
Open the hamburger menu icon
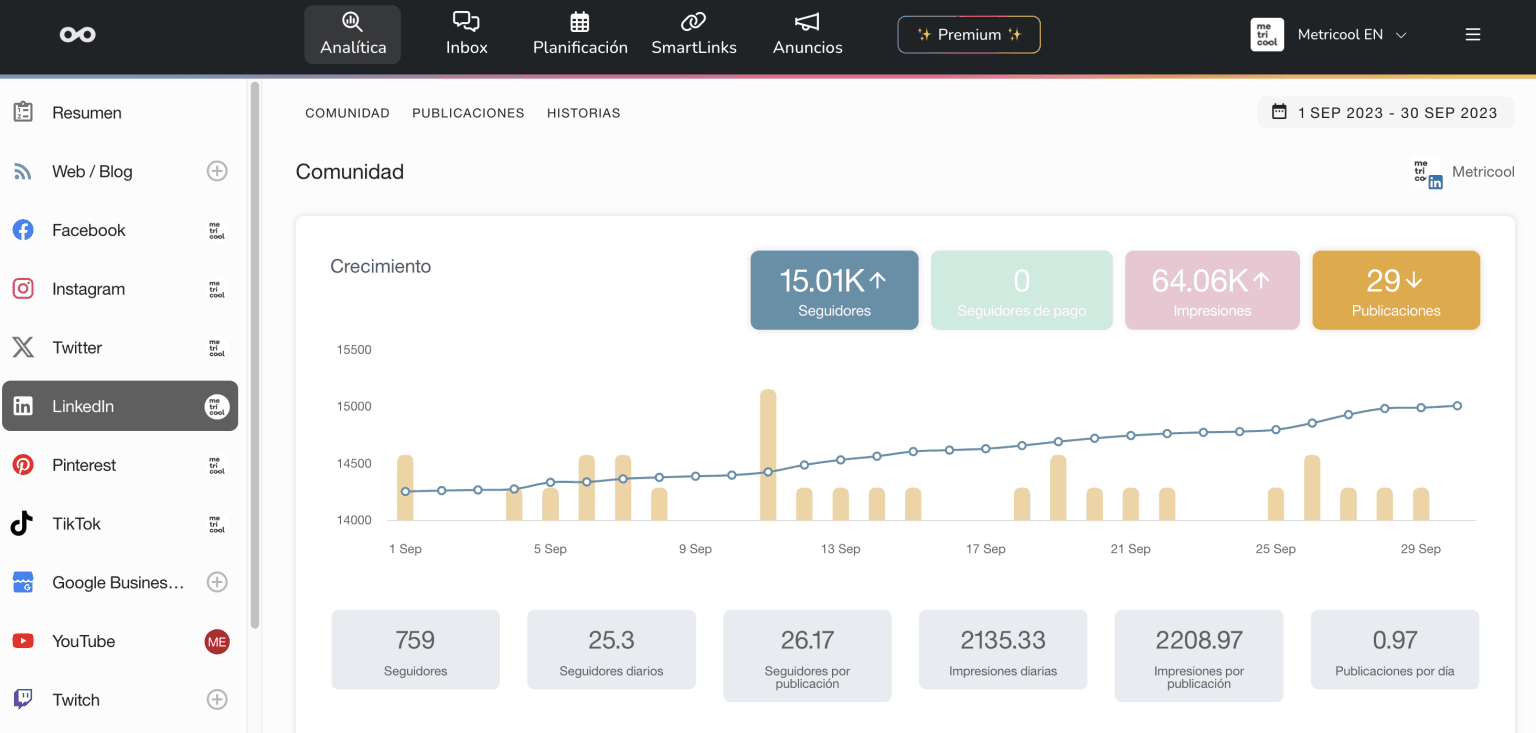point(1472,35)
